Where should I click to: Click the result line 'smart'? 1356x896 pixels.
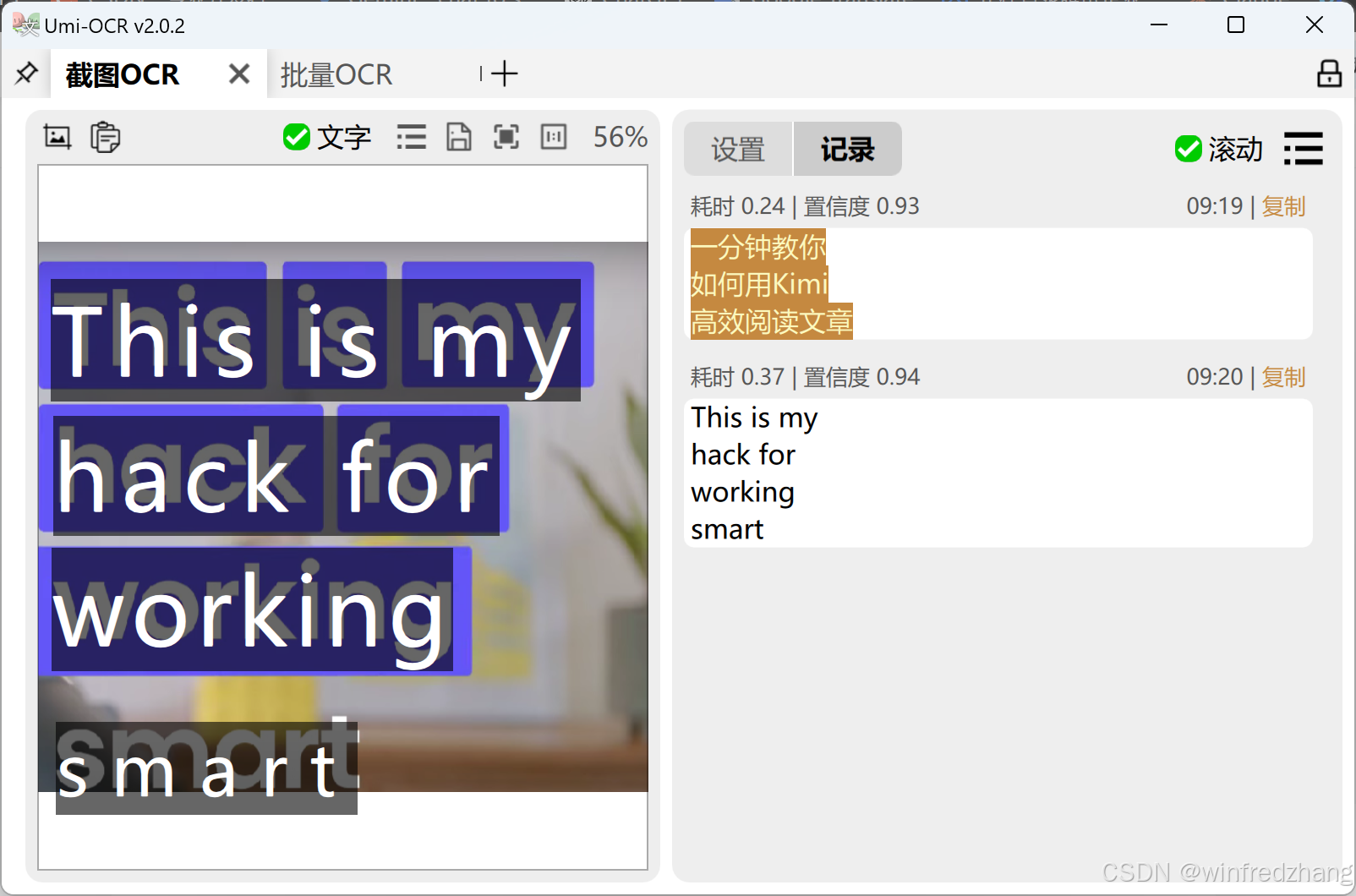[727, 529]
